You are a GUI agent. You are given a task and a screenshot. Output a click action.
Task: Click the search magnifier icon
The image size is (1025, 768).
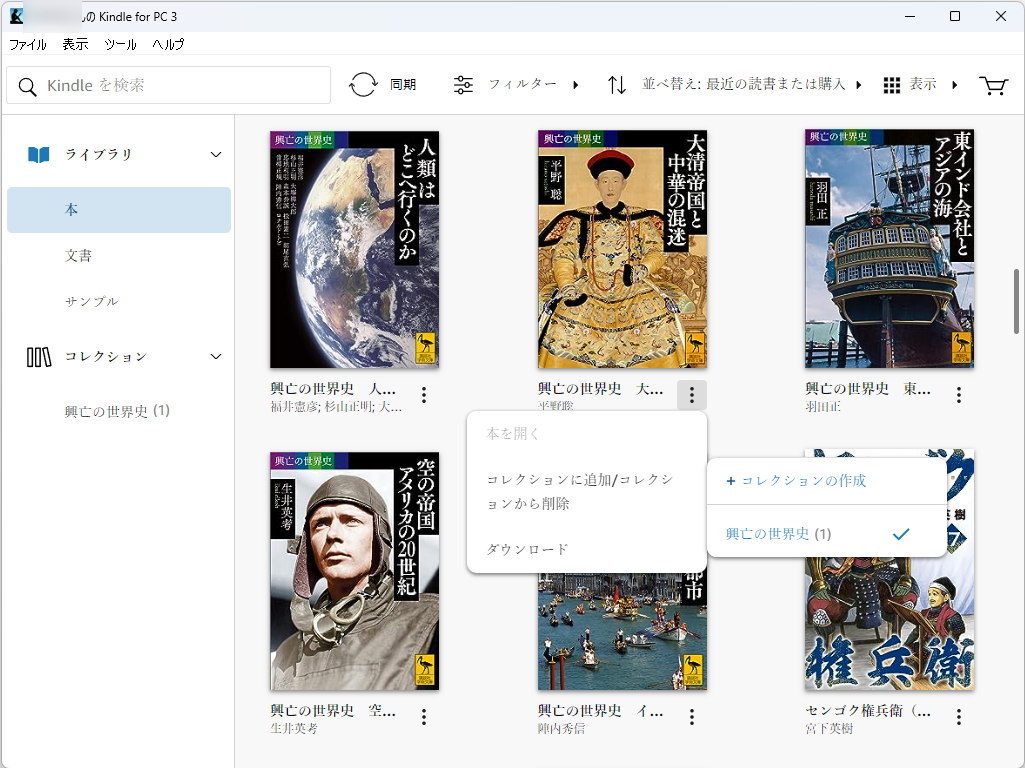[x=28, y=87]
